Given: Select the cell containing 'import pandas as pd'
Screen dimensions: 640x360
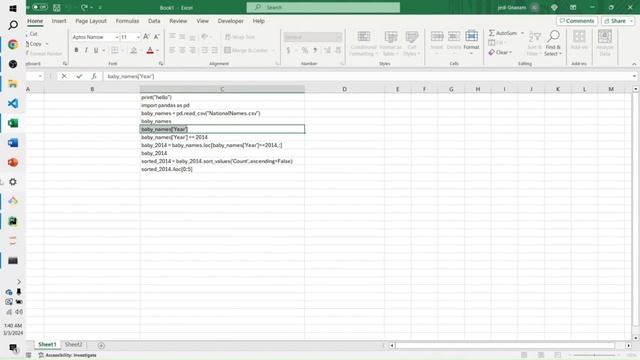Looking at the screenshot, I should click(222, 105).
